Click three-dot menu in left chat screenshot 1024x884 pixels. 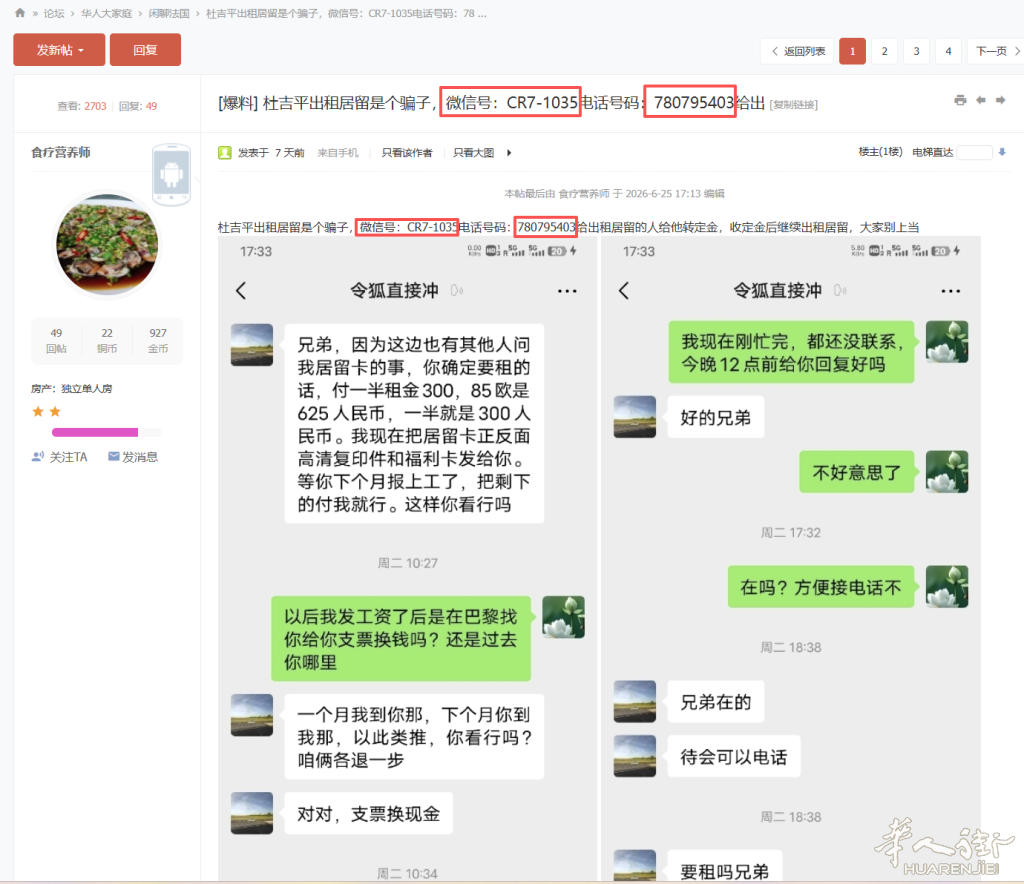tap(567, 291)
